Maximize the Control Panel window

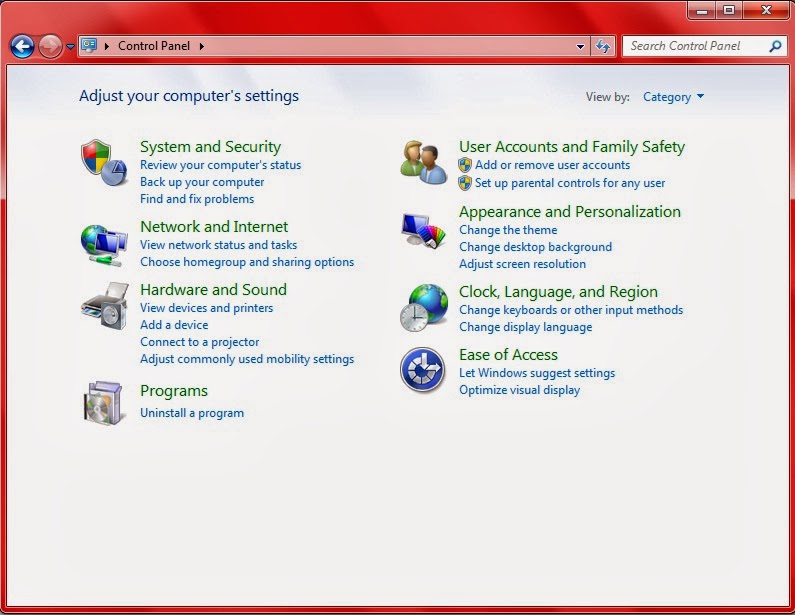pos(729,11)
